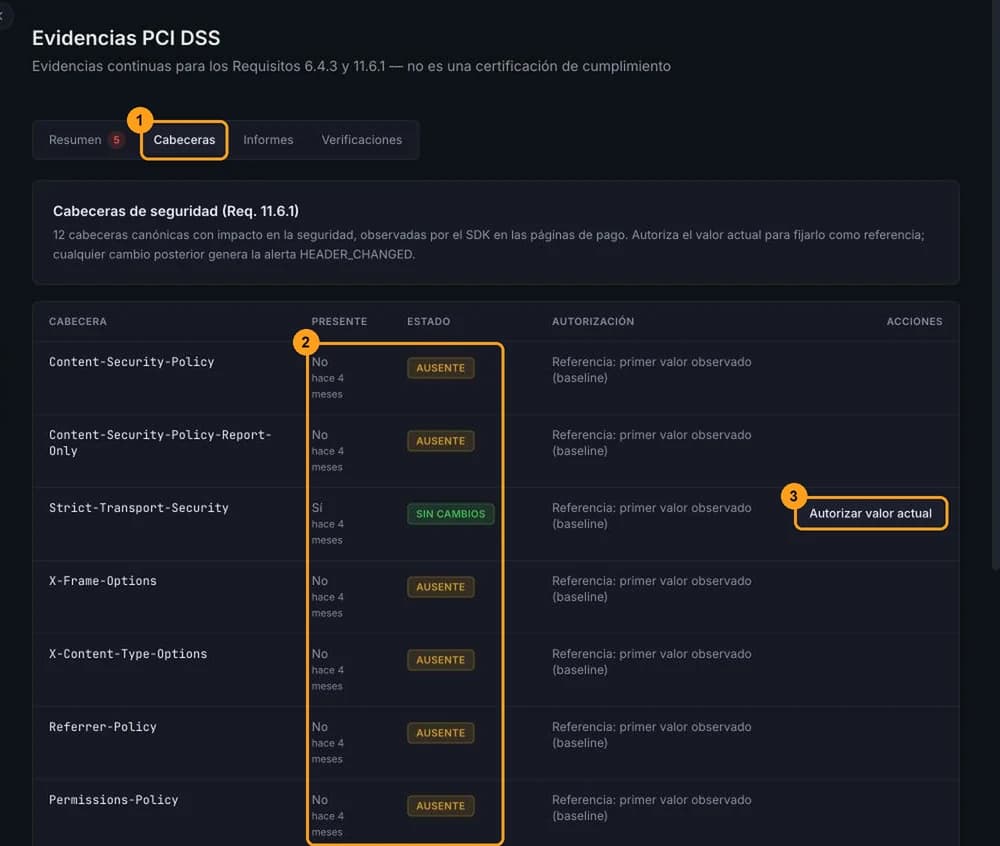Click the CABECERA column header
1000x846 pixels.
click(78, 321)
